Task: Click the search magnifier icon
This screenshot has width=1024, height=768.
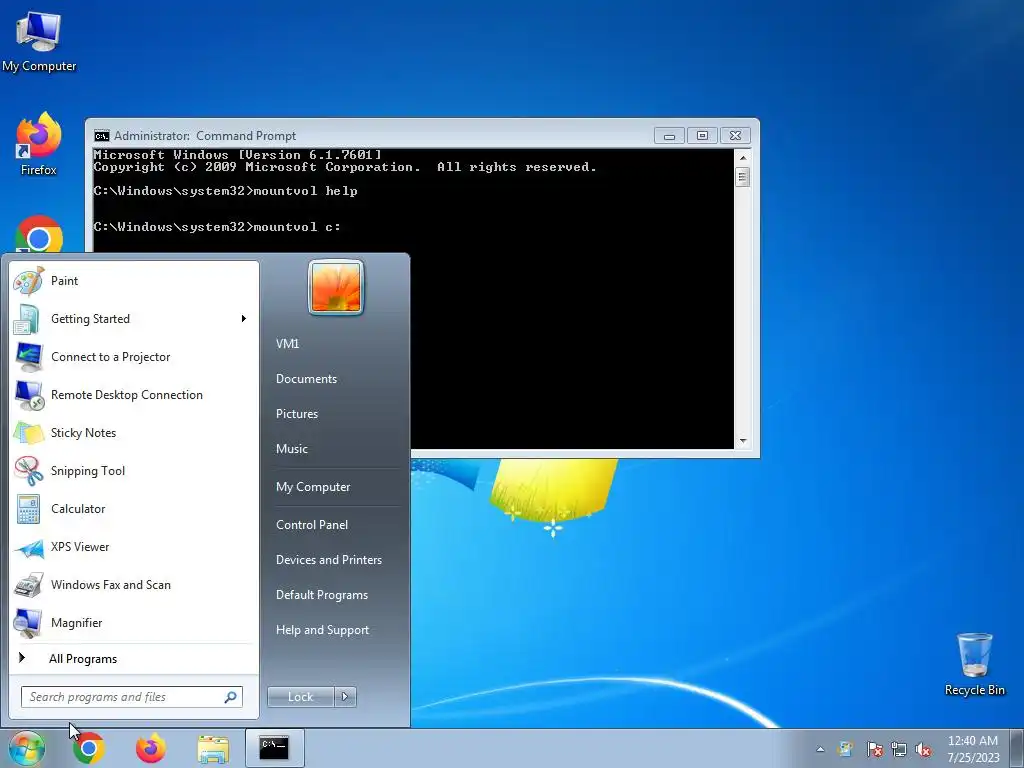Action: click(230, 697)
